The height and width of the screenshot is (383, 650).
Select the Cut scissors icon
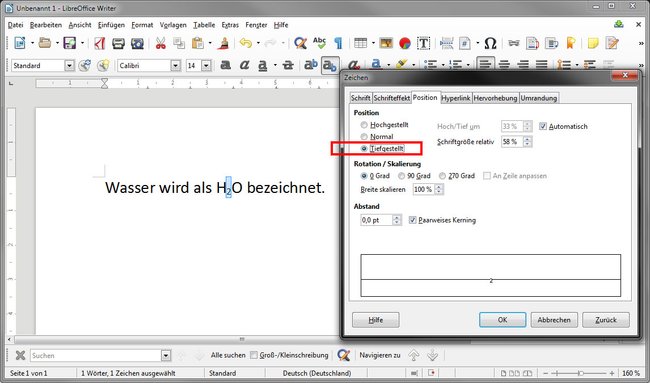(160, 43)
